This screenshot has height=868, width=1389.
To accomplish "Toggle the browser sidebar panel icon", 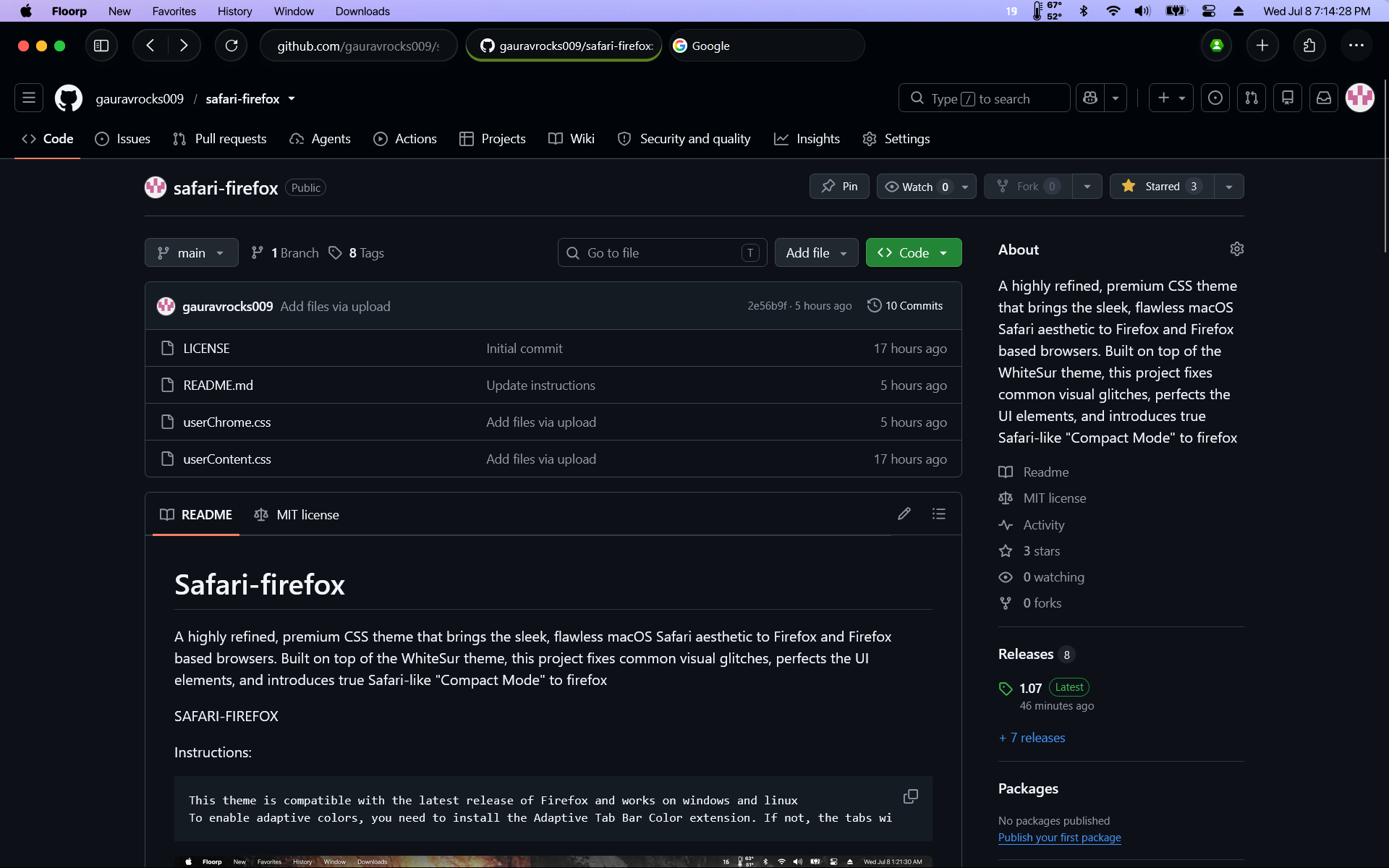I will [x=101, y=46].
